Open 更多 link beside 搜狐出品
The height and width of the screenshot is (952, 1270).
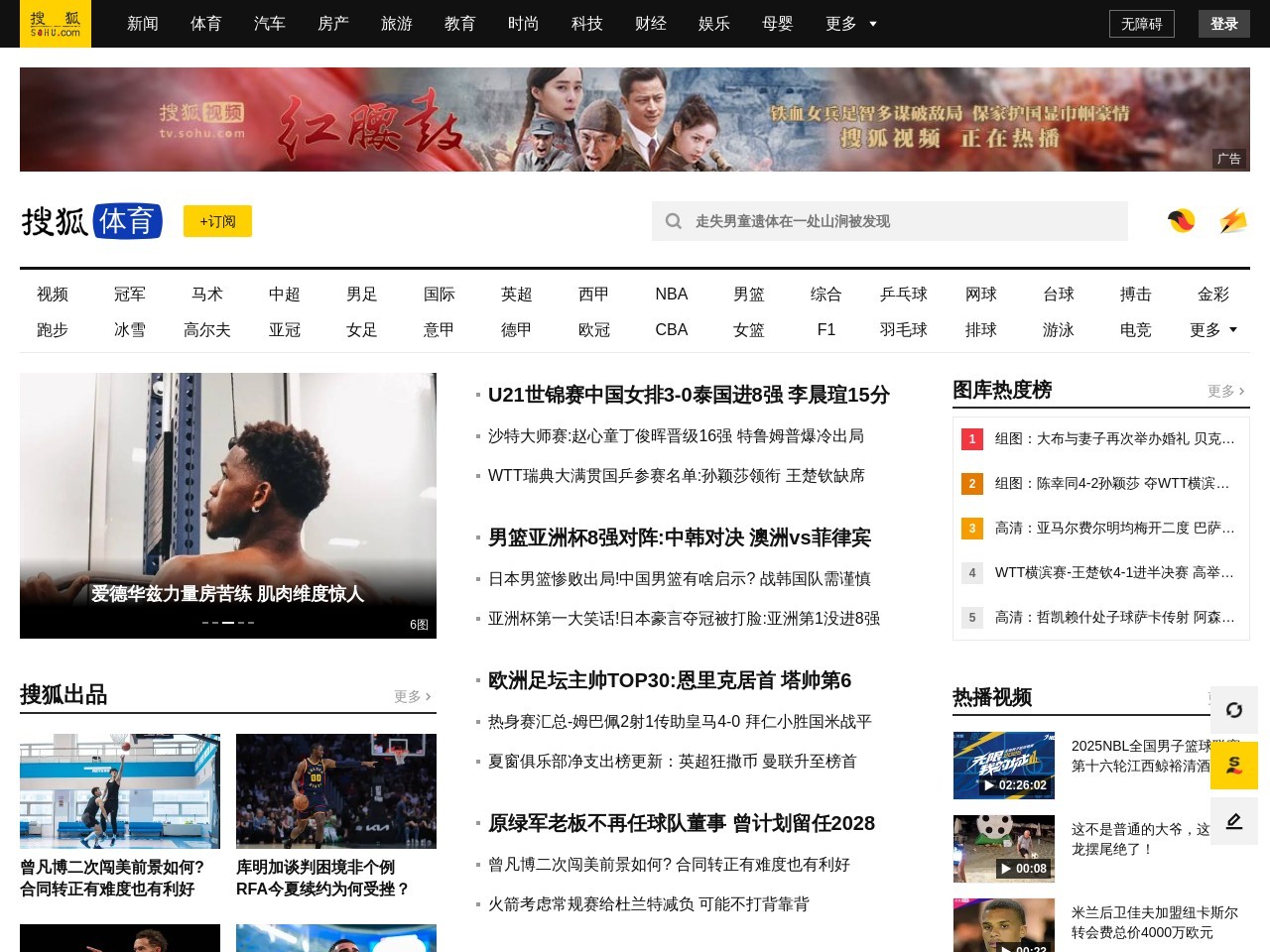pyautogui.click(x=414, y=696)
